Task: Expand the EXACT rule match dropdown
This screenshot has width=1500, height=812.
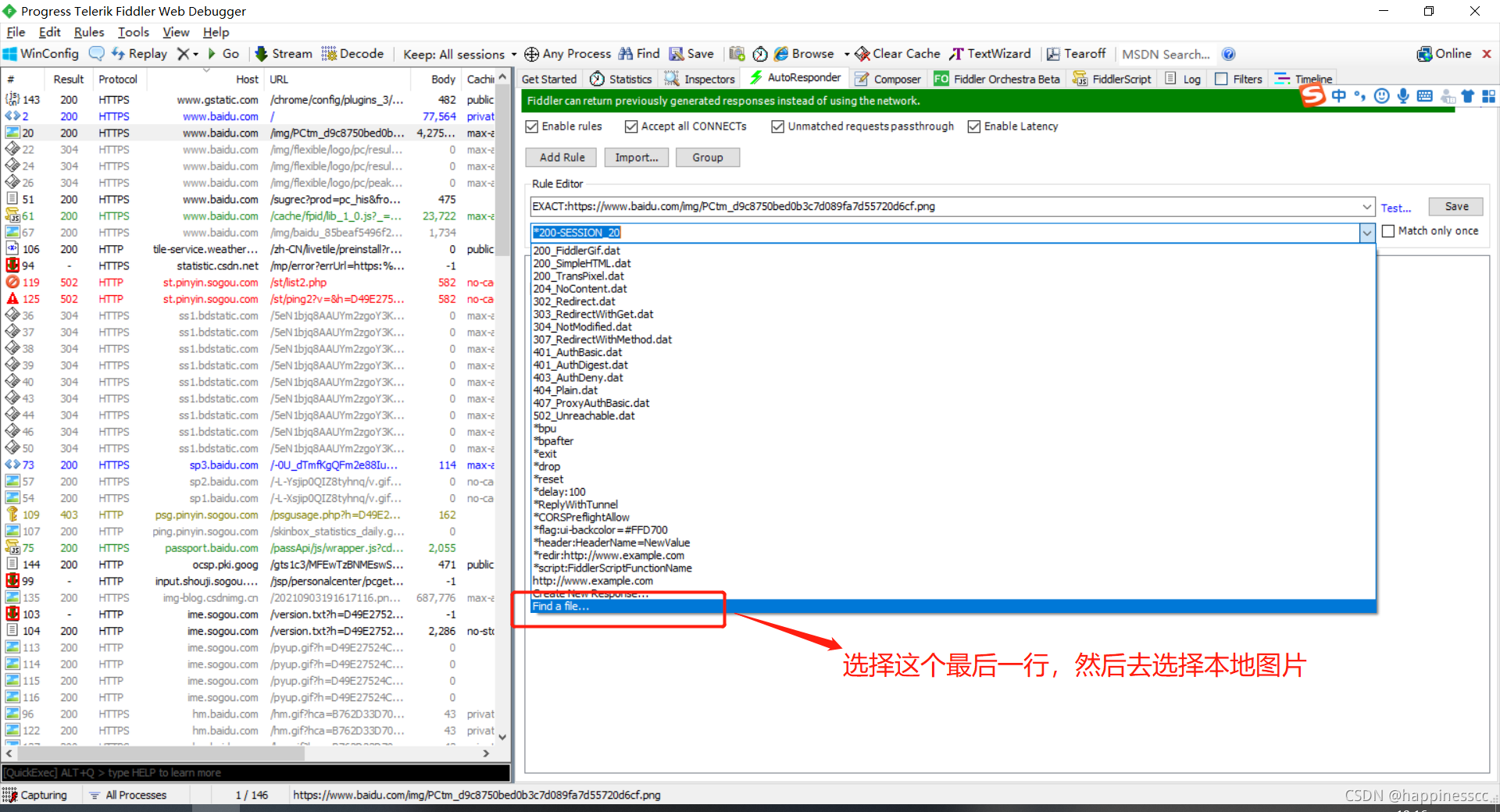Action: pos(1367,207)
